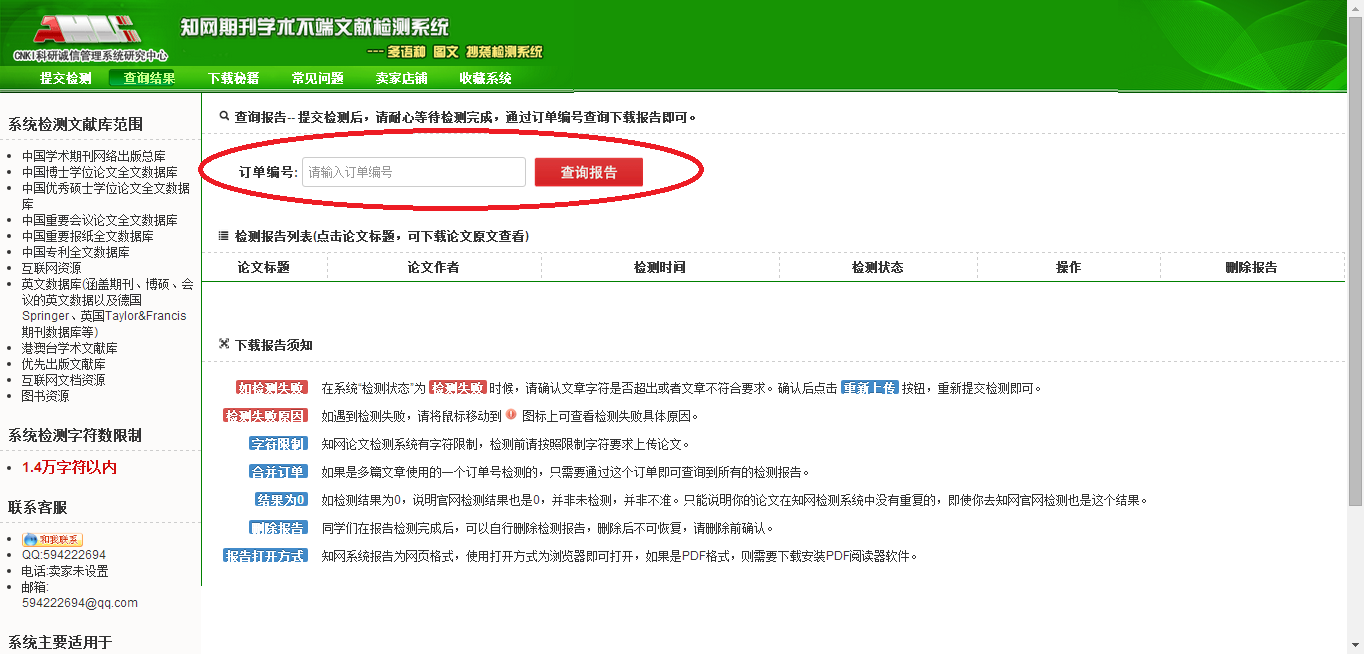This screenshot has height=654, width=1364.
Task: Click the 联系客服 sidebar heading
Action: click(36, 507)
